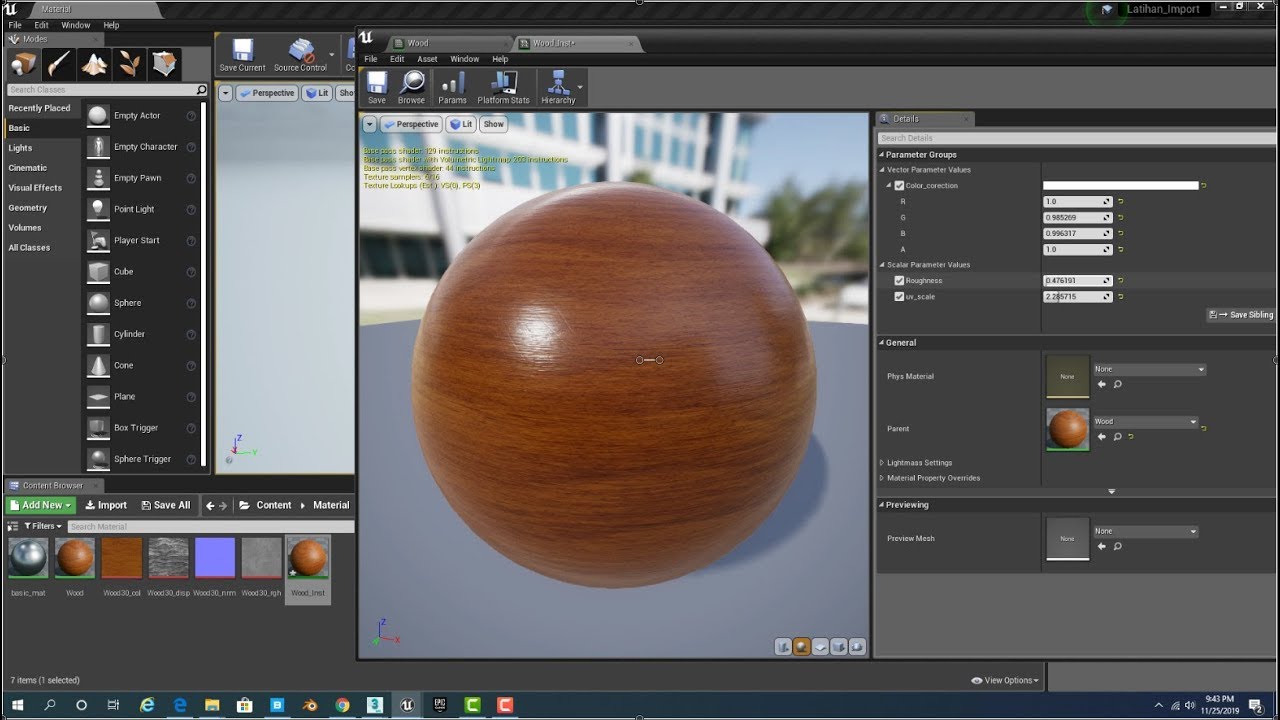The width and height of the screenshot is (1280, 720).
Task: Select Paint mode brush icon
Action: coord(59,64)
